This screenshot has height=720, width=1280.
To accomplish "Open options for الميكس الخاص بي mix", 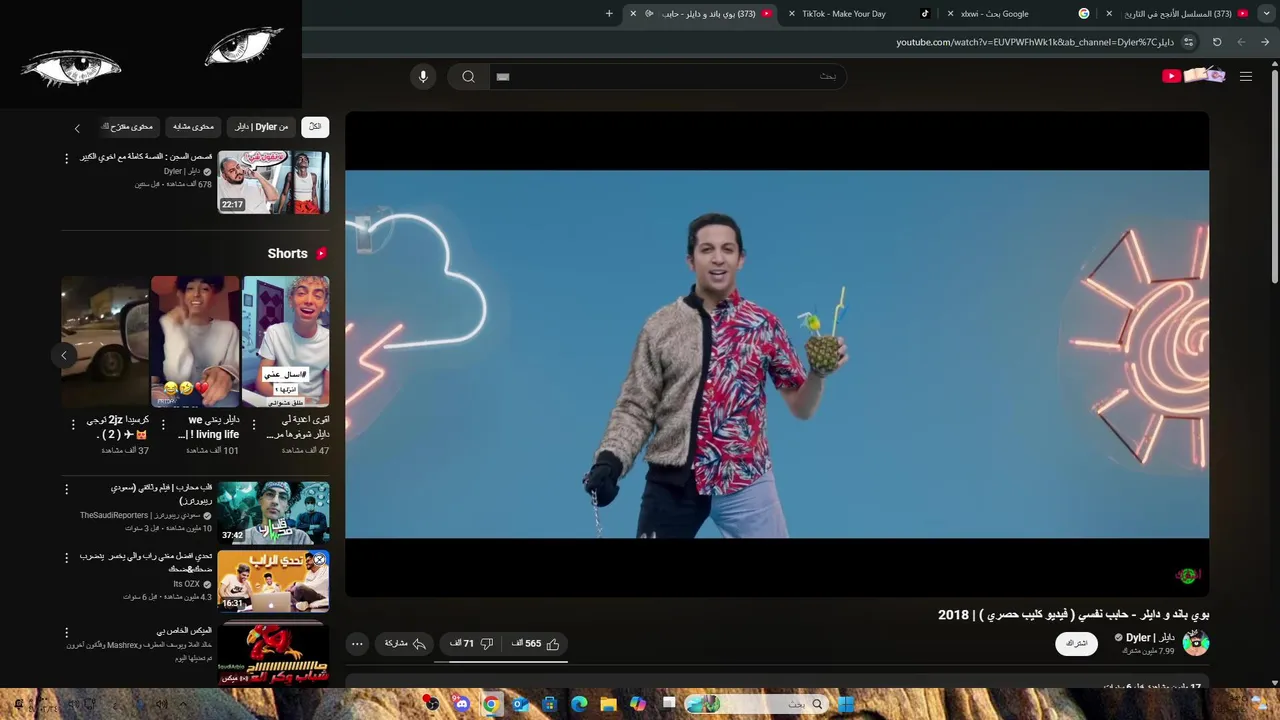I will [x=67, y=633].
